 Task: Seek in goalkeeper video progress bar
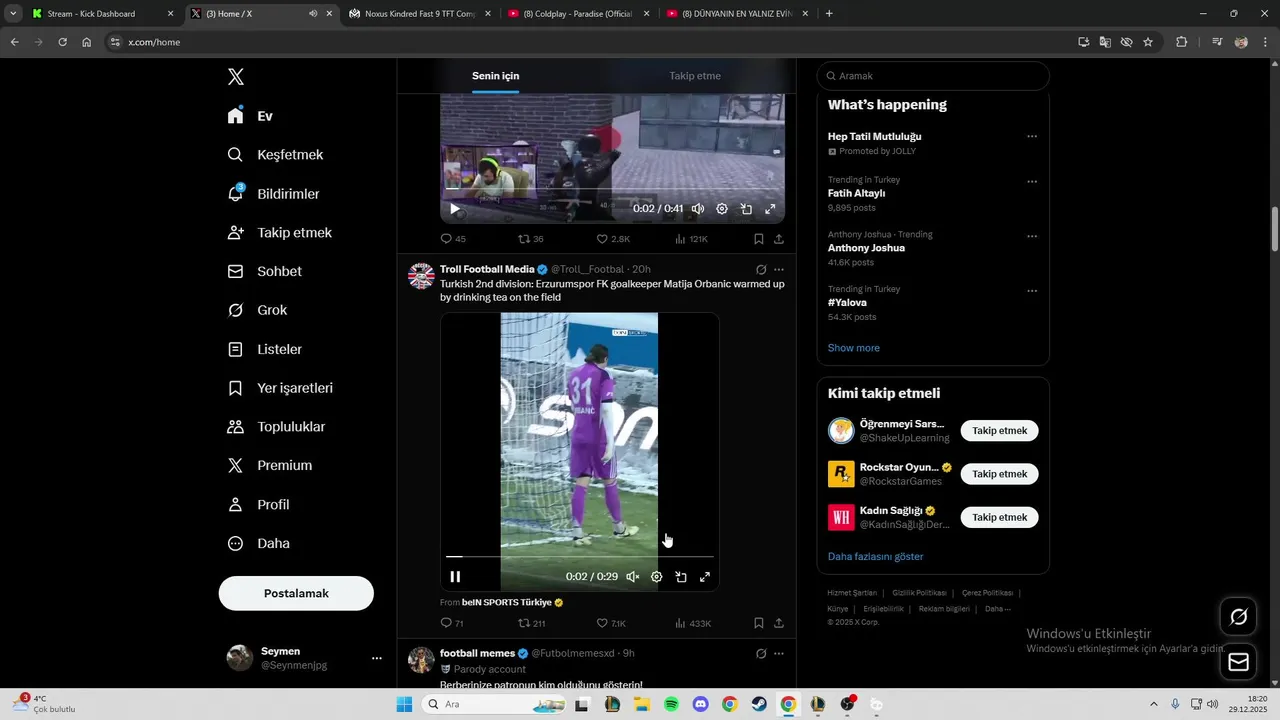click(580, 556)
